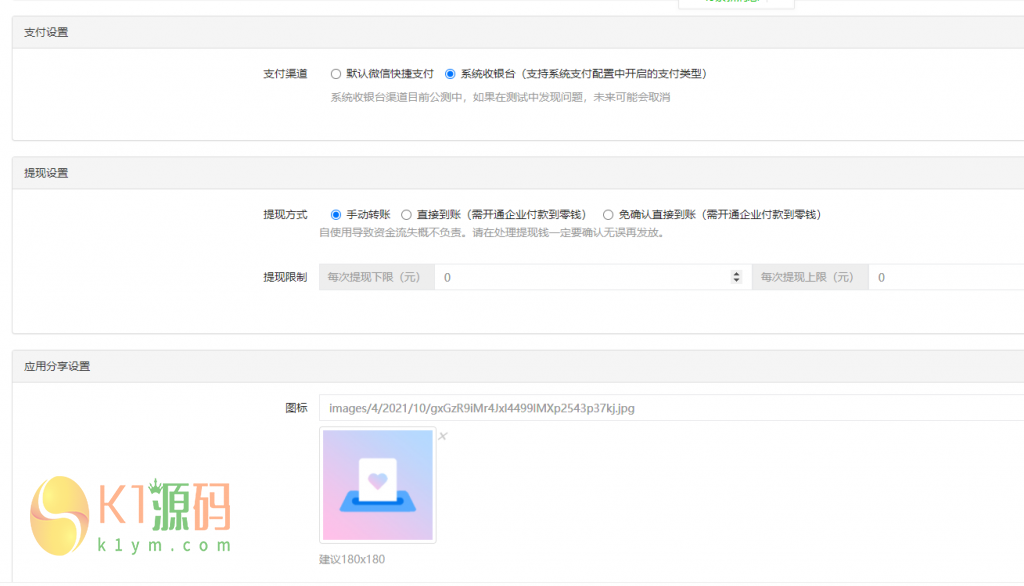Choose 直接到账 withdrawal option

click(404, 213)
